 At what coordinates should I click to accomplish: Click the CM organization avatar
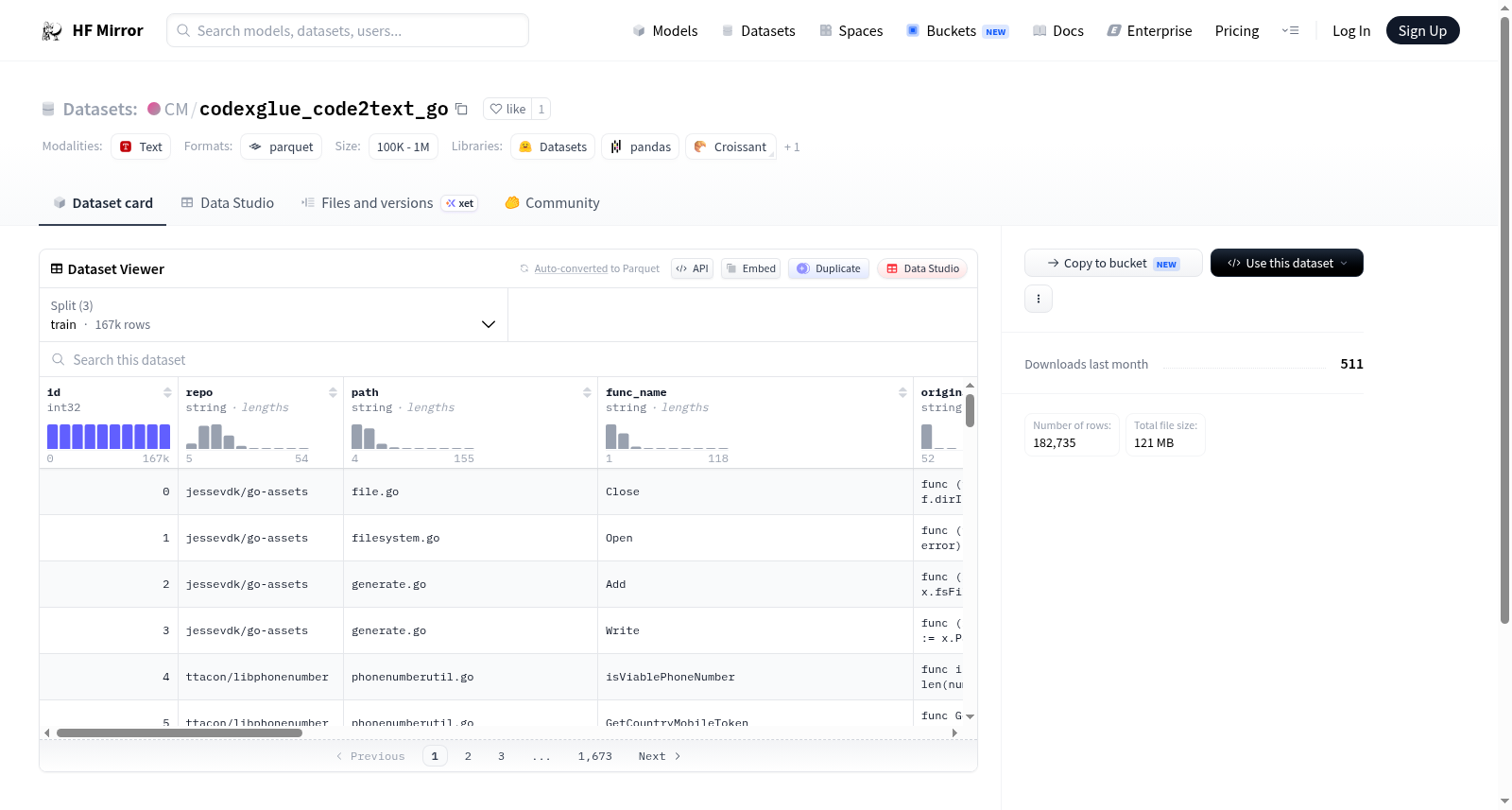click(x=154, y=109)
